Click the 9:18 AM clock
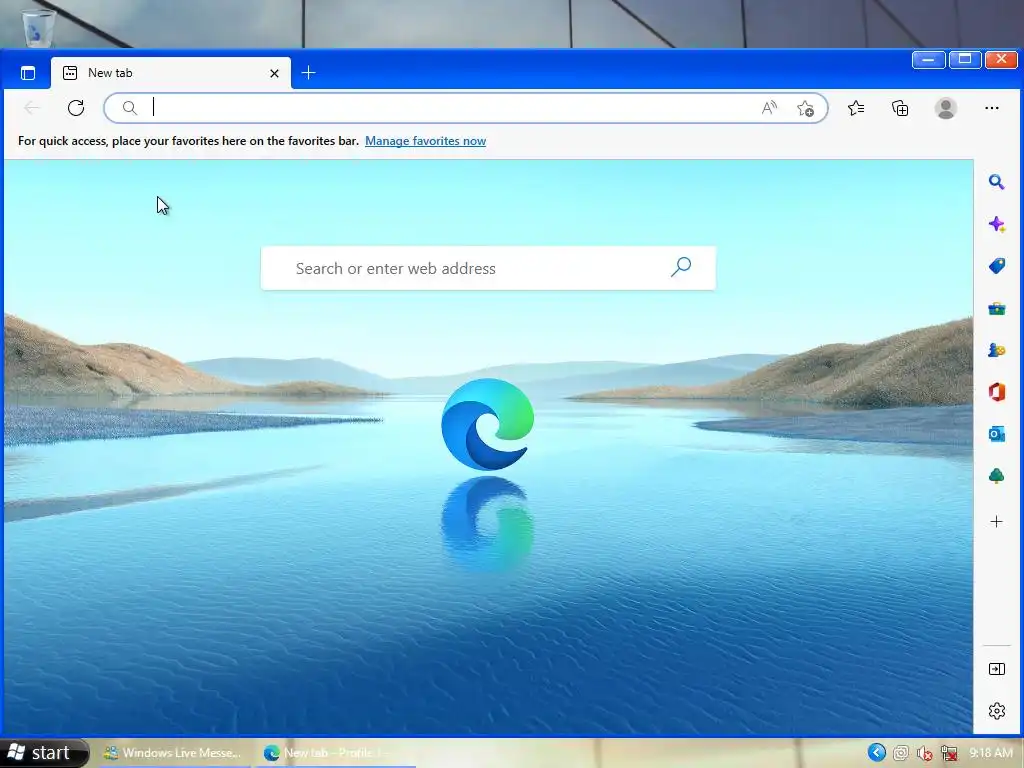The height and width of the screenshot is (768, 1024). point(991,753)
